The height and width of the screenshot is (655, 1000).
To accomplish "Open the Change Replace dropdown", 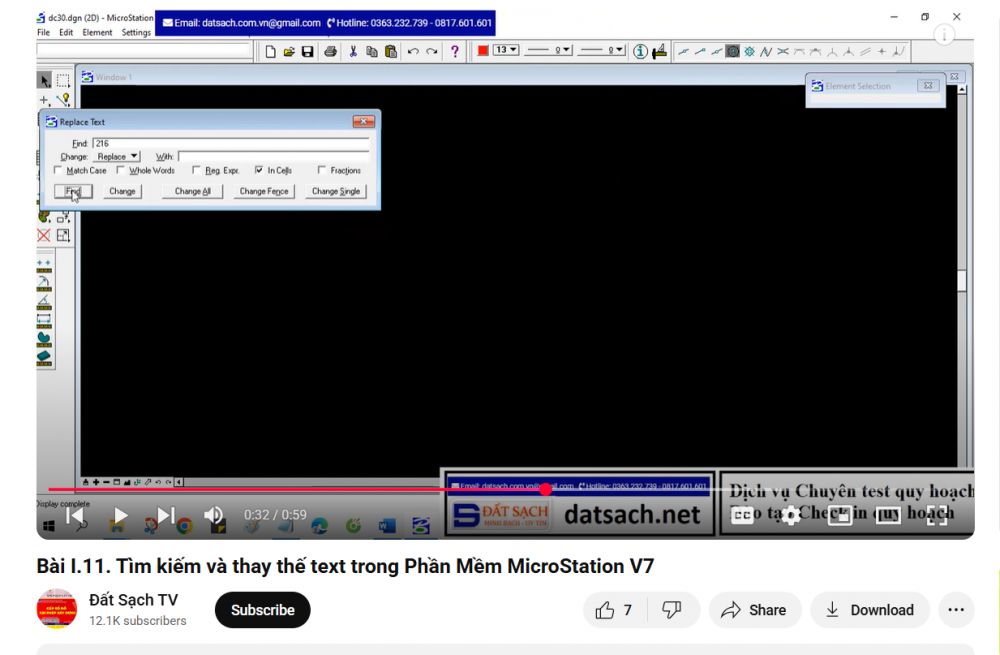I will [118, 157].
